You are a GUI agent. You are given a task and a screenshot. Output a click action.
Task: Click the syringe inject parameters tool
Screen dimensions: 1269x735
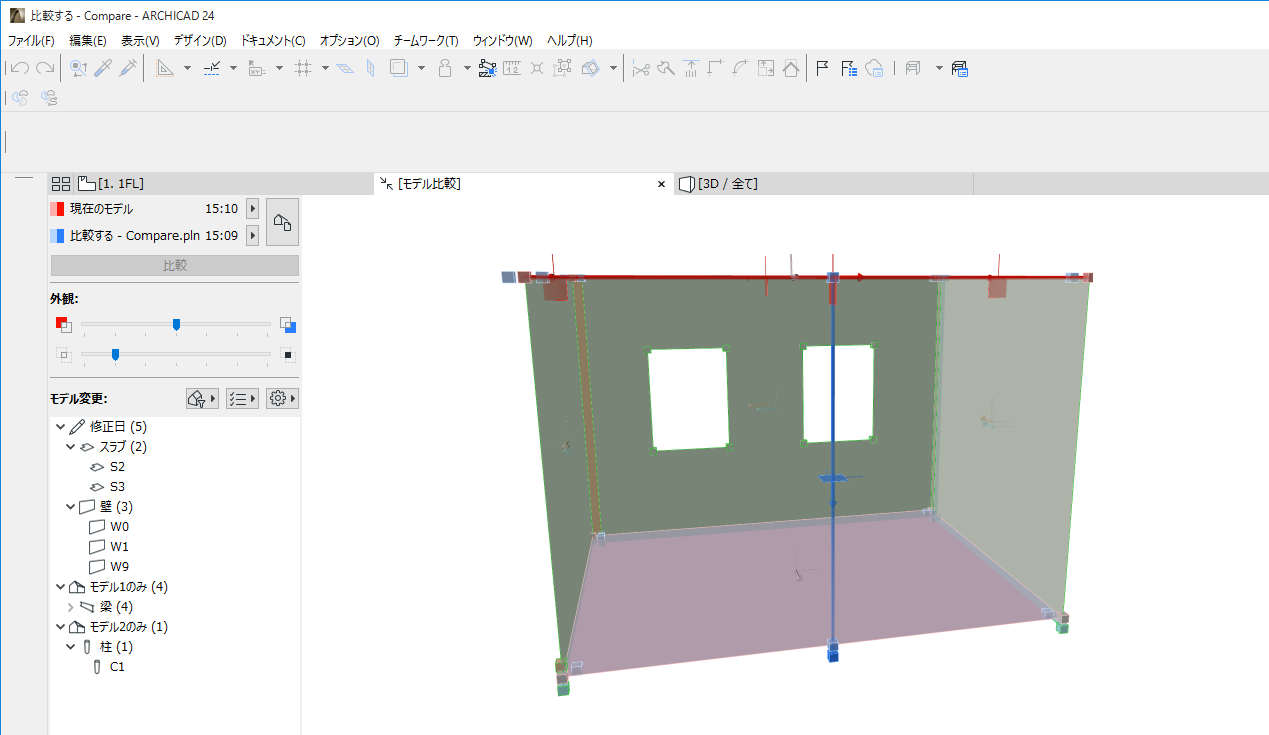click(x=128, y=68)
